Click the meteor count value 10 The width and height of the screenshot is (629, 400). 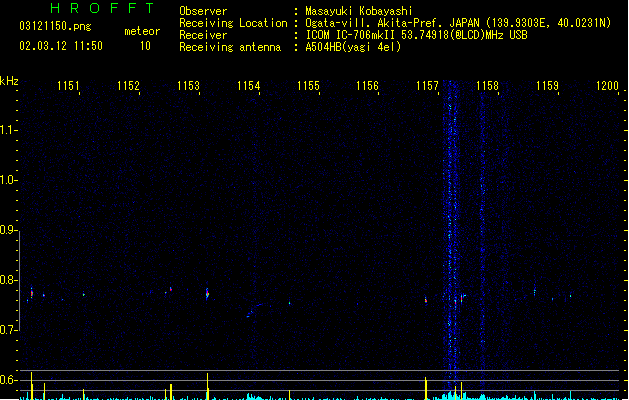pos(145,46)
